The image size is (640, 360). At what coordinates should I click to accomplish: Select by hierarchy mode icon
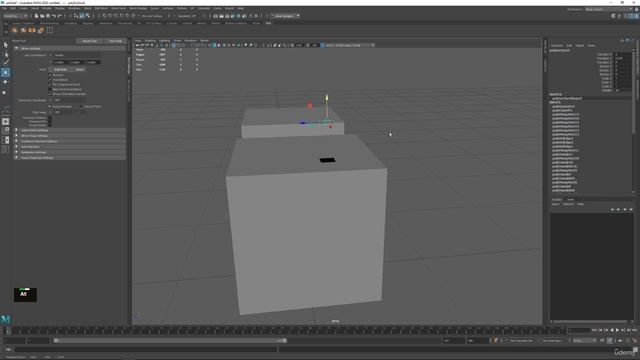76,16
